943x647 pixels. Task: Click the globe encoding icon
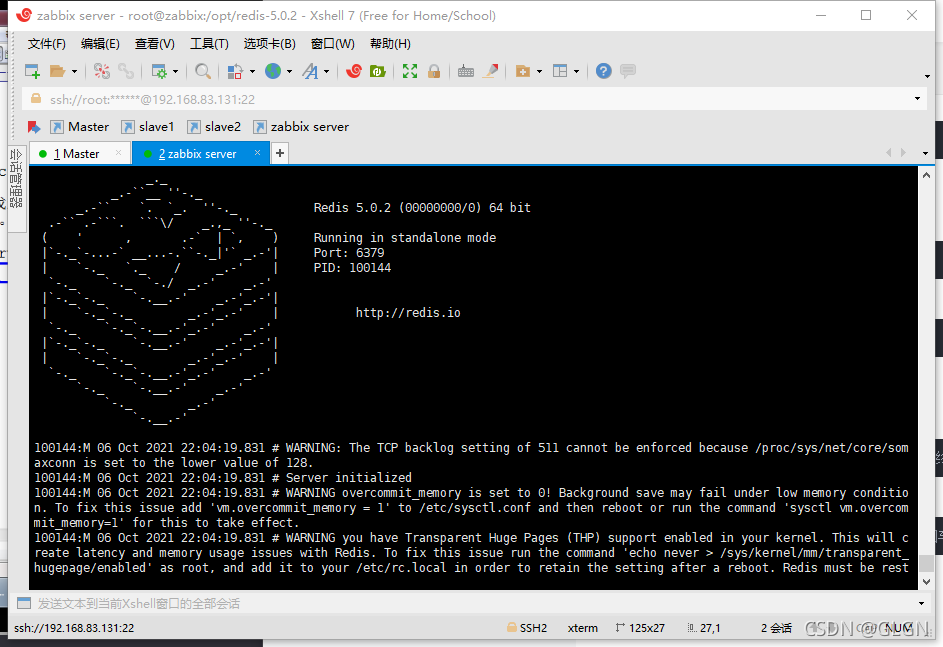click(x=273, y=72)
